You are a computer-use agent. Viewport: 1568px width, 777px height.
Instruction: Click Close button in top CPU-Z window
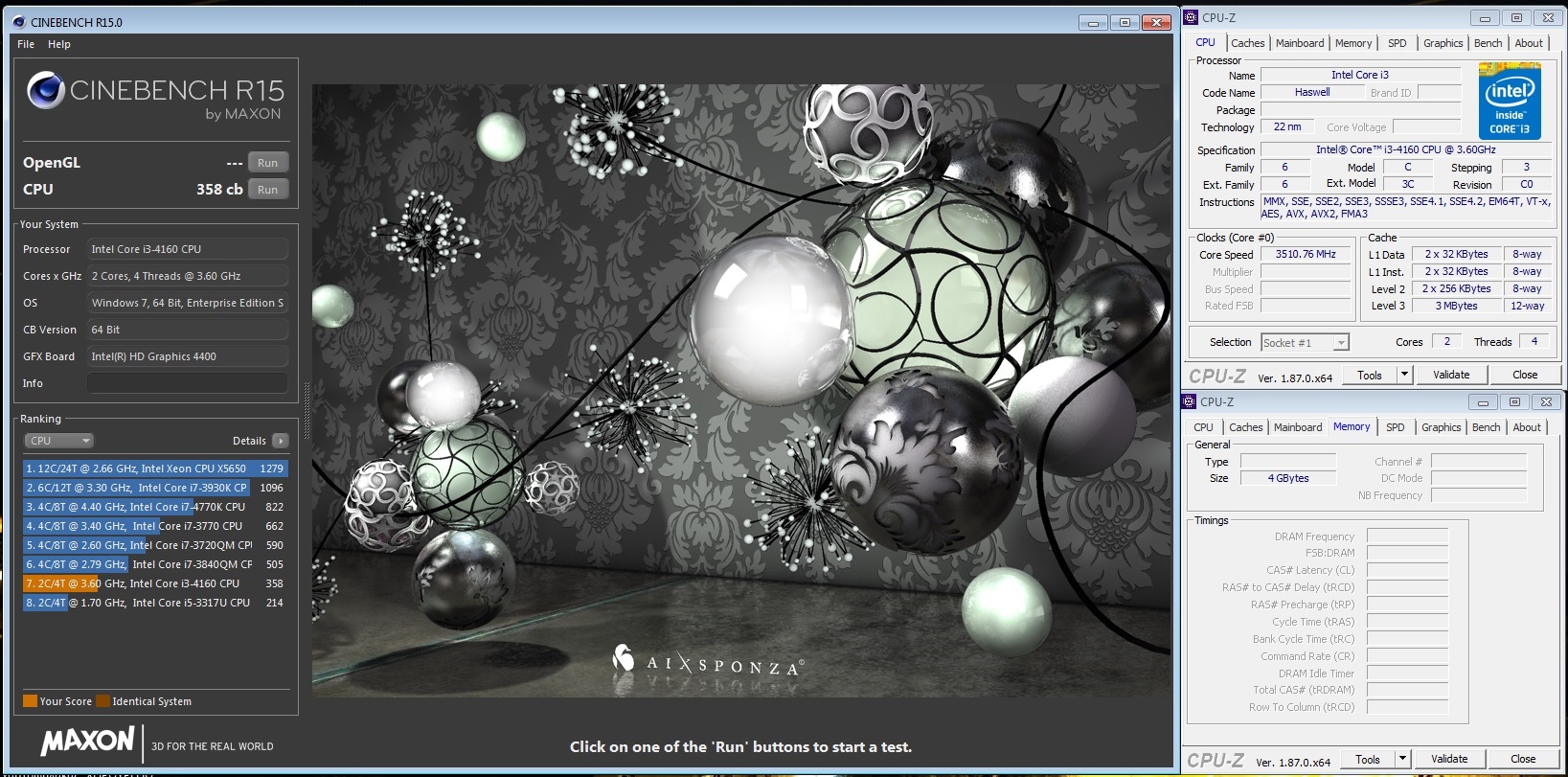pyautogui.click(x=1525, y=375)
